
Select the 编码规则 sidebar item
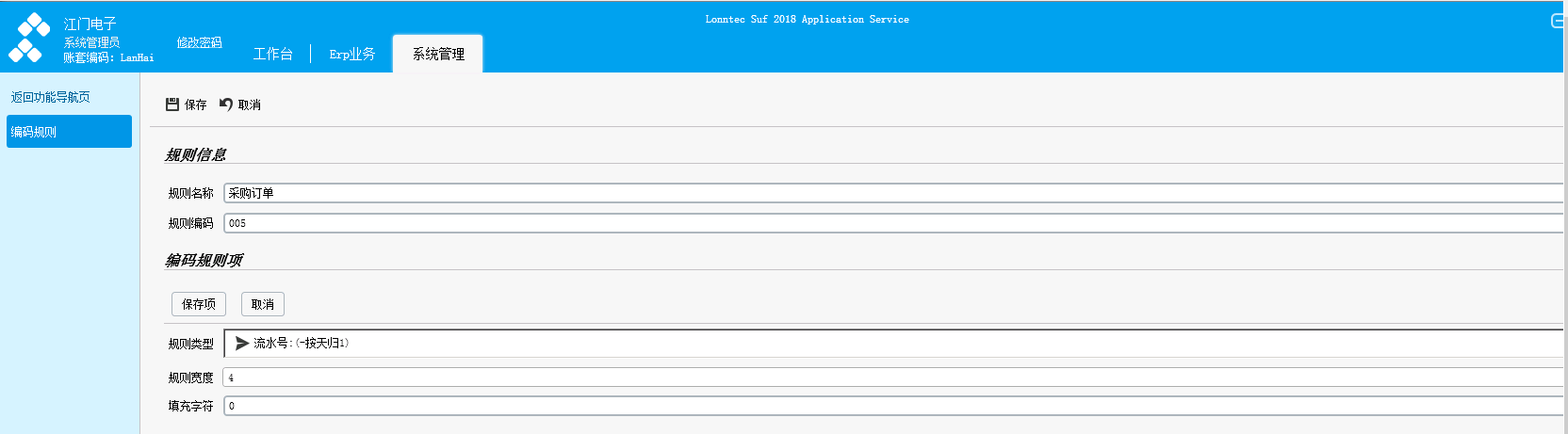69,132
